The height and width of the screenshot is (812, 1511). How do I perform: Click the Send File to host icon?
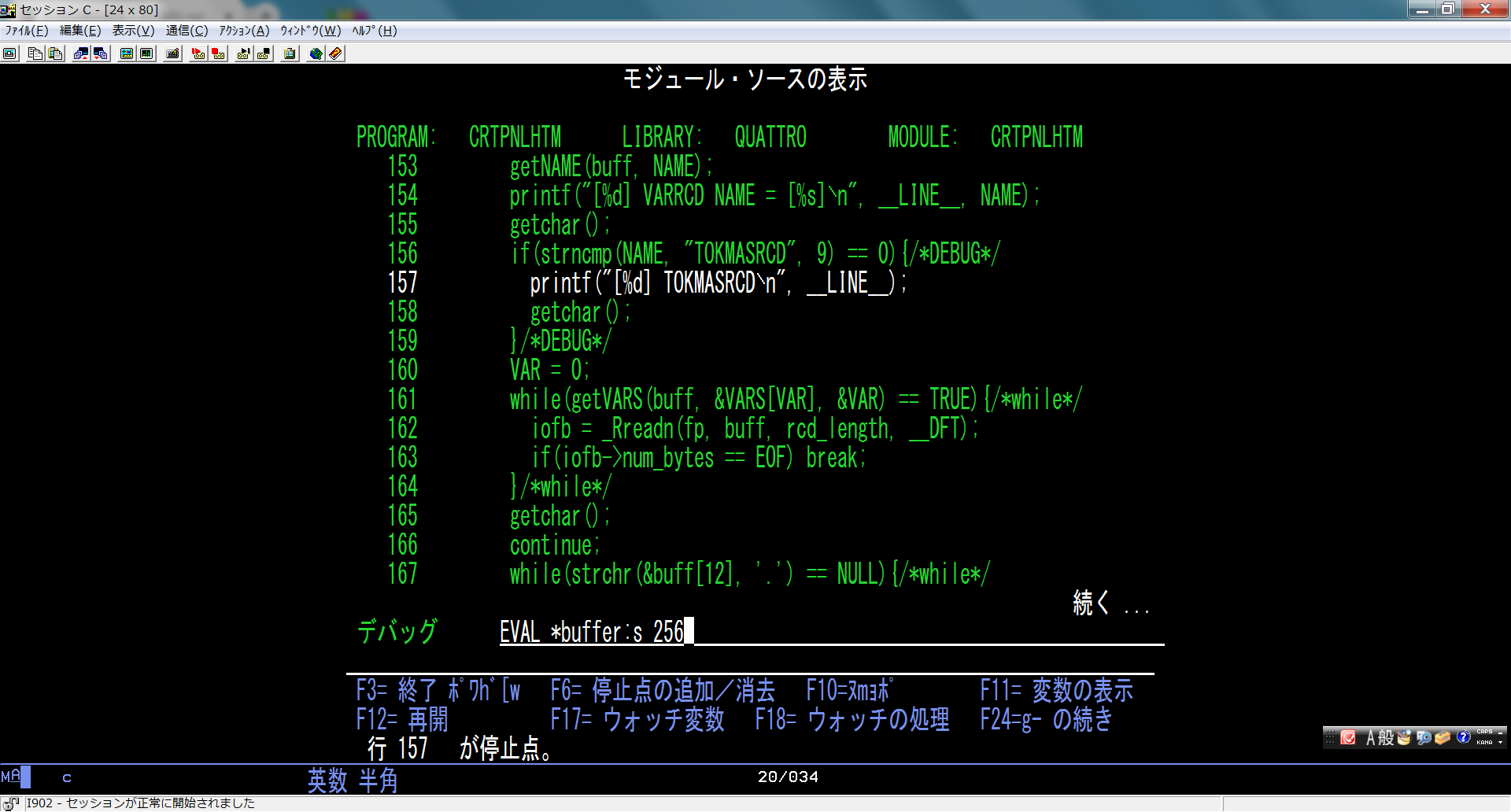[80, 54]
